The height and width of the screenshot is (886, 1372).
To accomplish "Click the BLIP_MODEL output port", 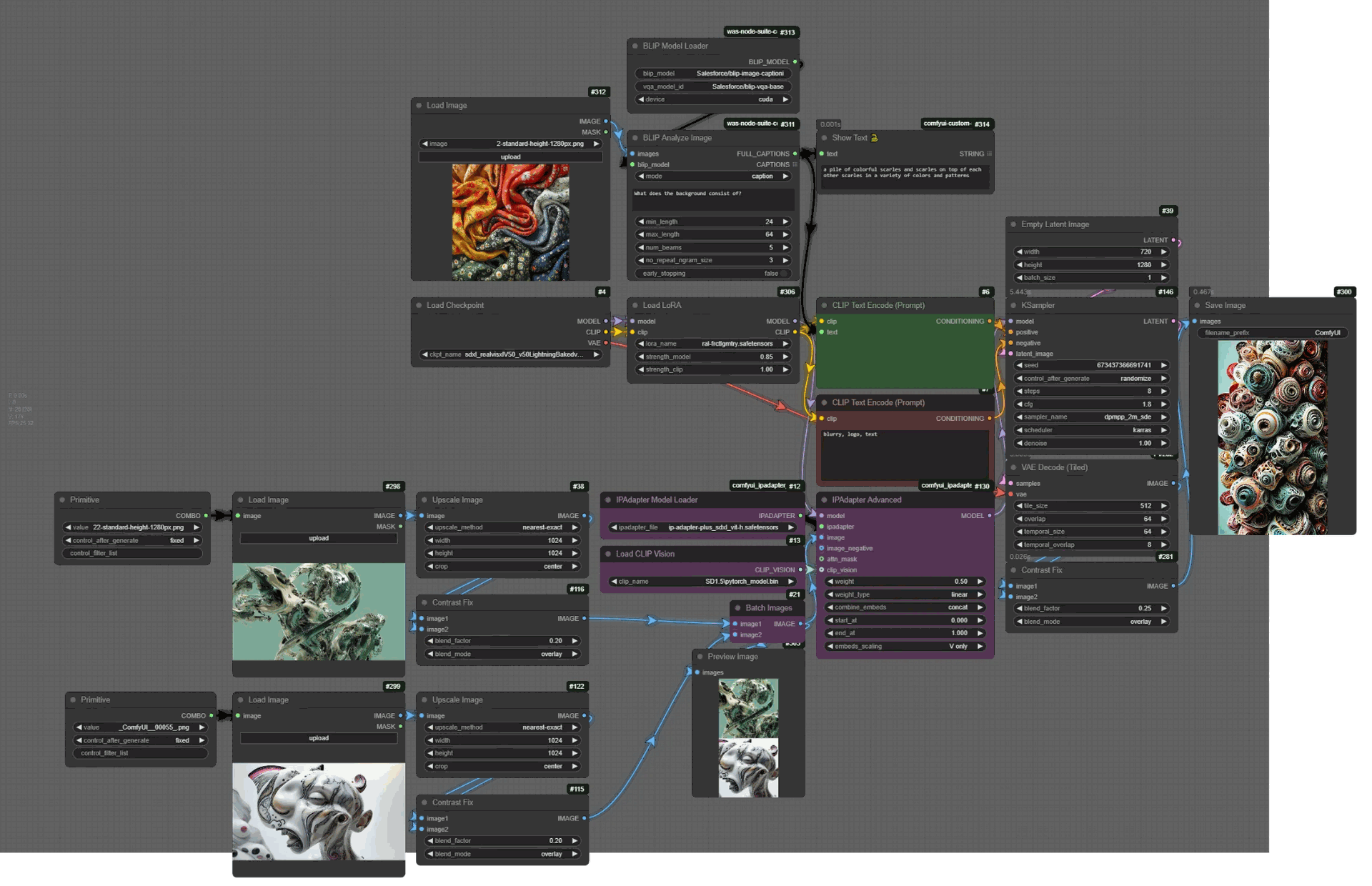I will (x=795, y=62).
